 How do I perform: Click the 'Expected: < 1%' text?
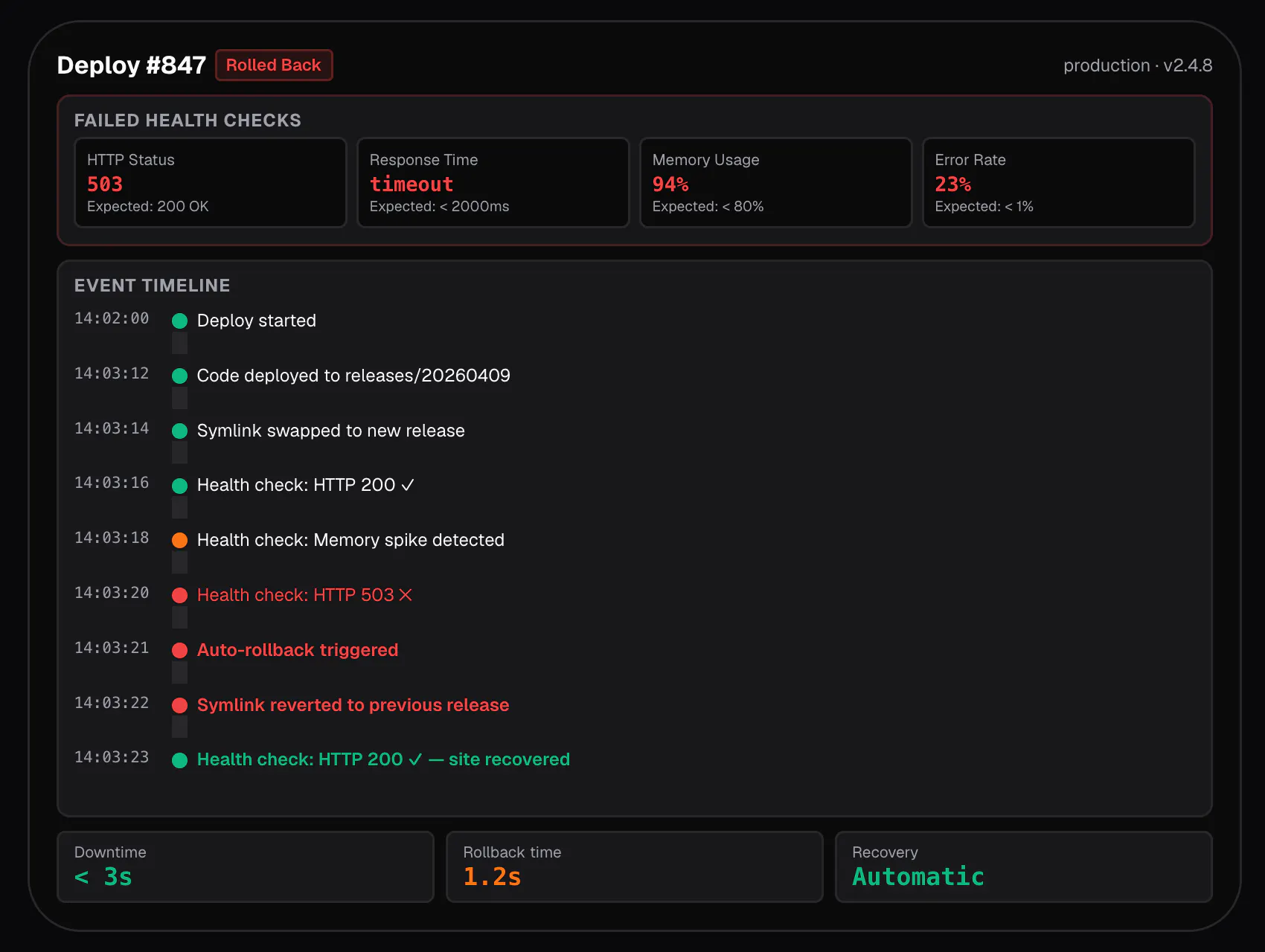[x=984, y=206]
